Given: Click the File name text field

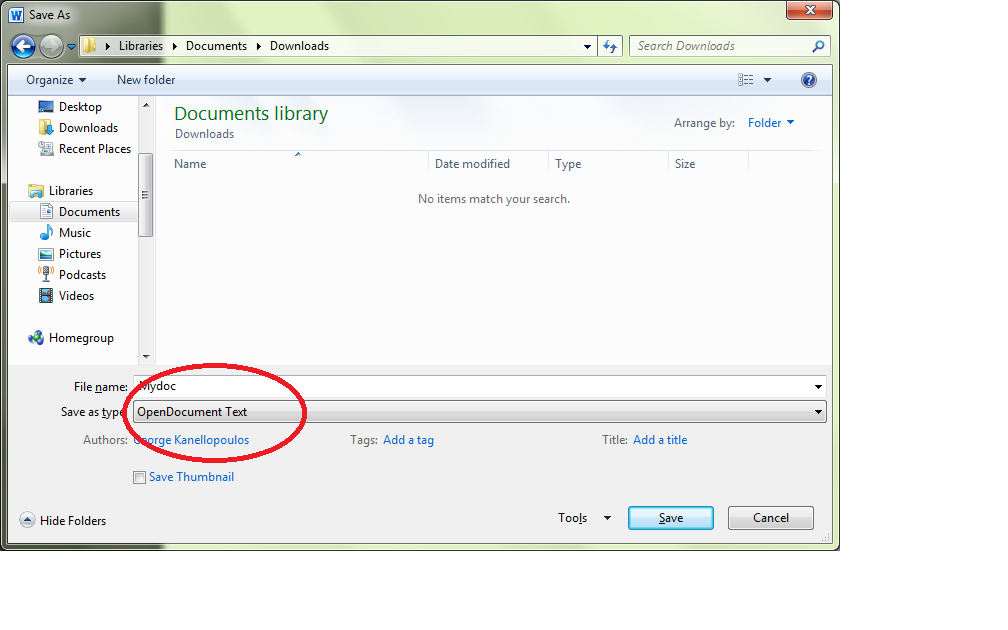Looking at the screenshot, I should (x=472, y=386).
